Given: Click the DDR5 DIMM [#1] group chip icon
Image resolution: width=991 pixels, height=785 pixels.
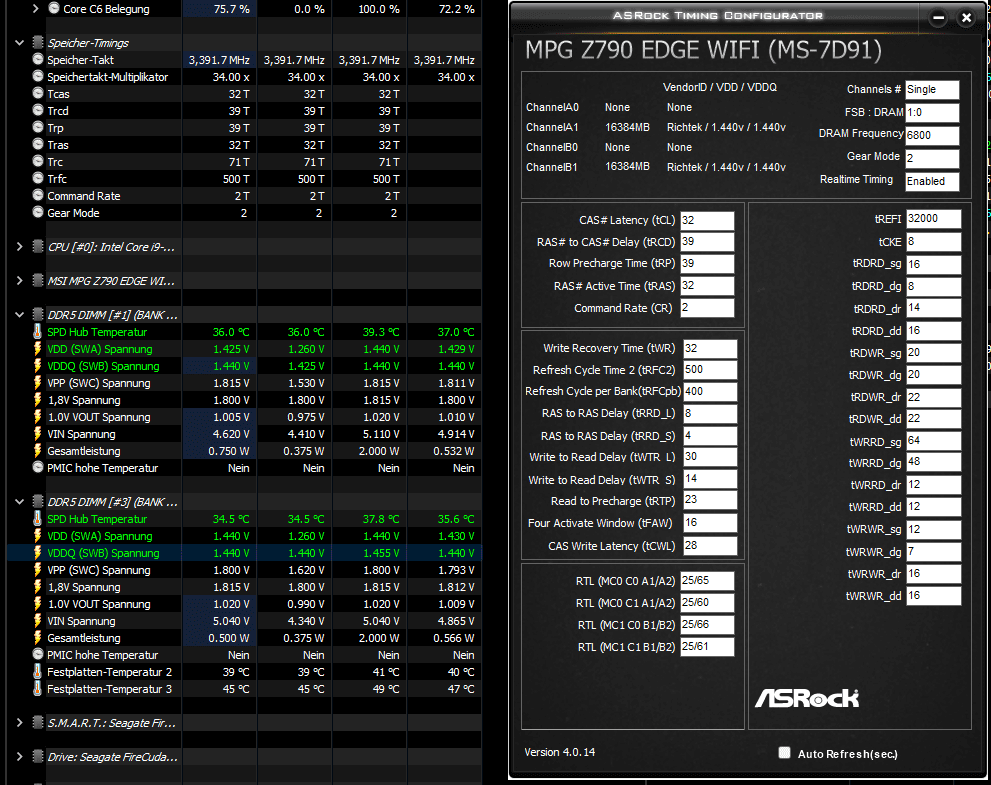Looking at the screenshot, I should [x=38, y=315].
